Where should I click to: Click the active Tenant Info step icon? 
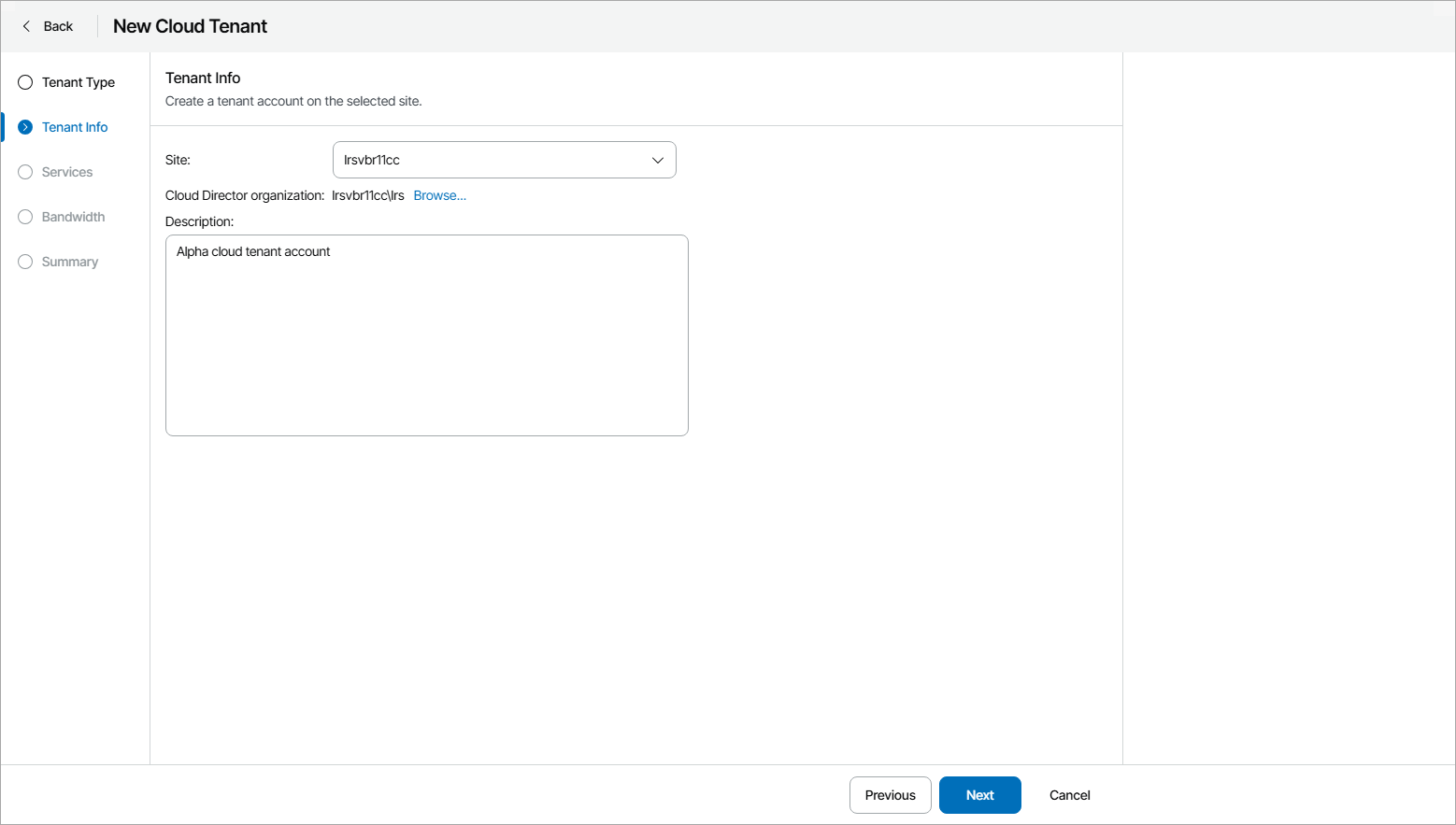(x=25, y=127)
